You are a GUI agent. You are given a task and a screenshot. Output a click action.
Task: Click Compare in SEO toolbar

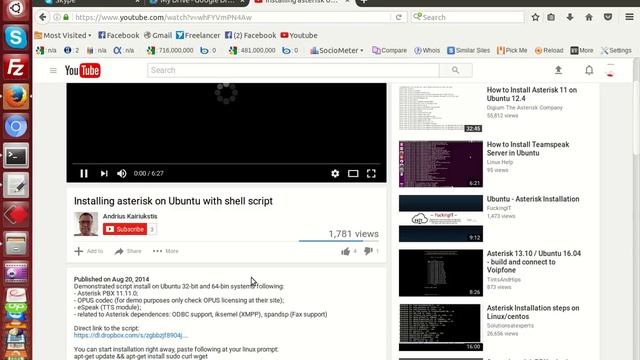pos(389,51)
